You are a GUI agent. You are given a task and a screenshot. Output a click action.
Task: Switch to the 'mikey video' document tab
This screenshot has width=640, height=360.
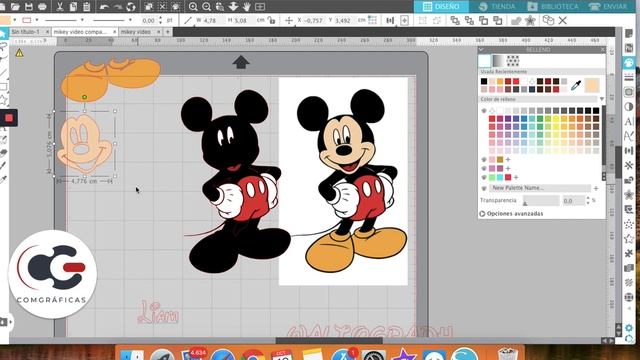[x=136, y=32]
